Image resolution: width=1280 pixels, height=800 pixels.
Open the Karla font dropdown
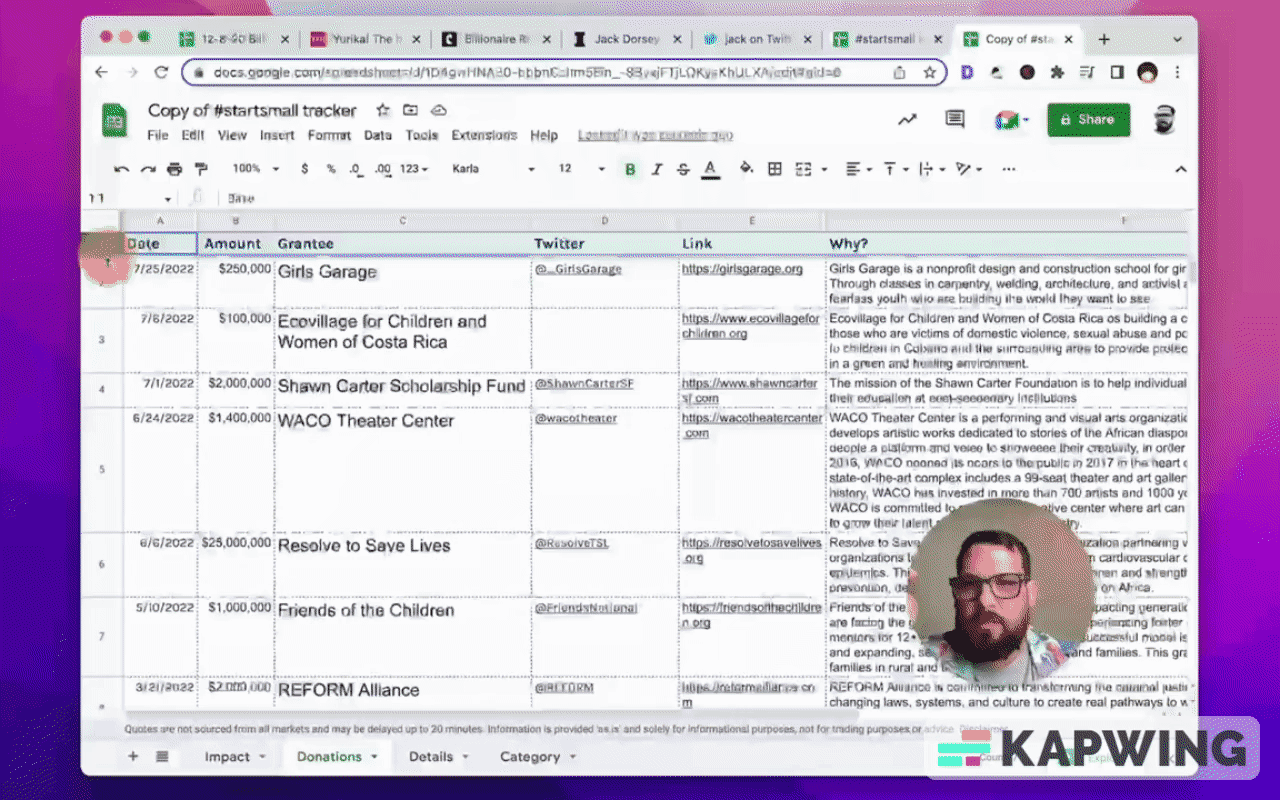pos(494,169)
